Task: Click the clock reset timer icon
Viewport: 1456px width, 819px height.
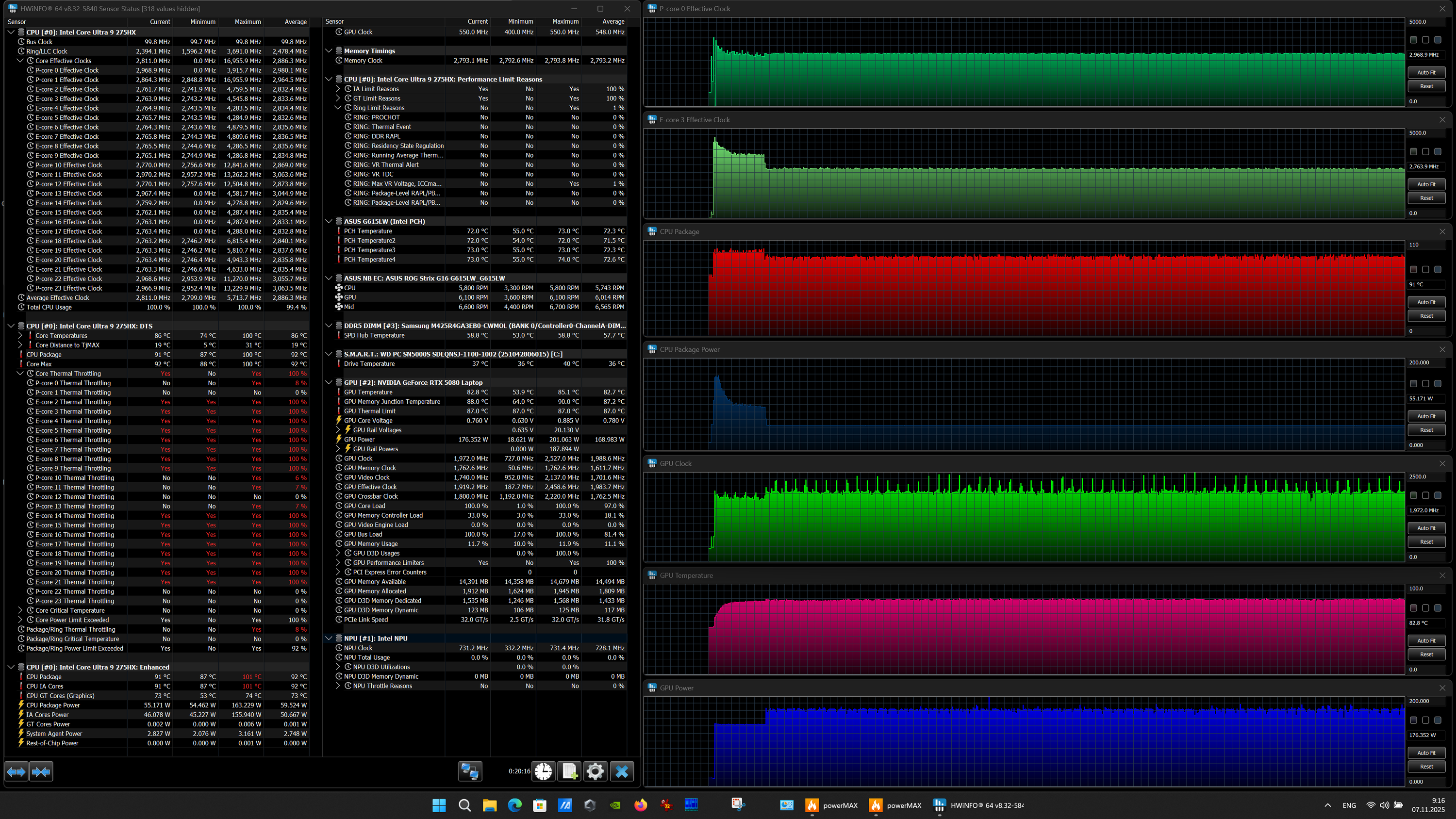Action: (543, 771)
